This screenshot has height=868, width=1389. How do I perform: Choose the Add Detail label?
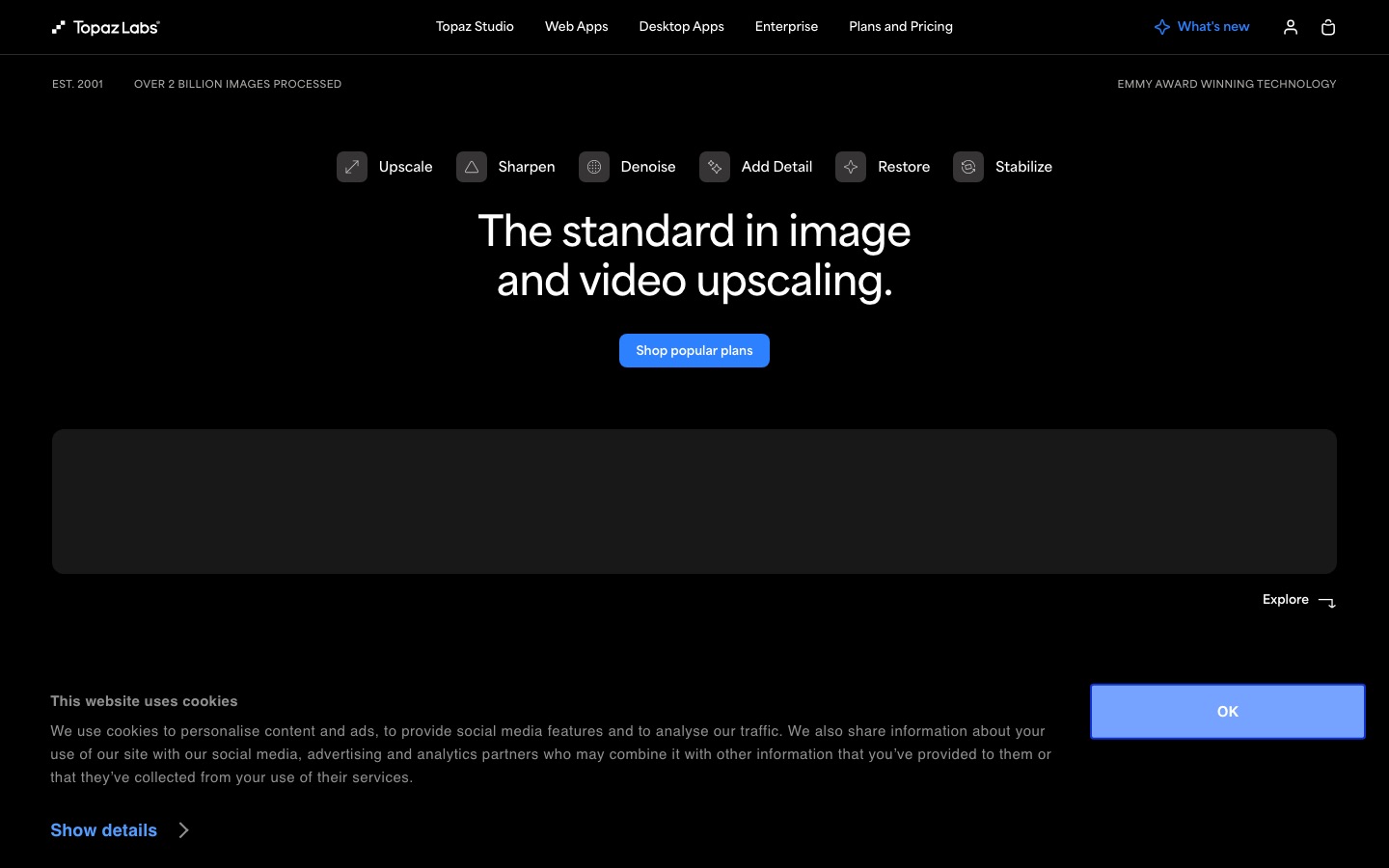pyautogui.click(x=777, y=167)
